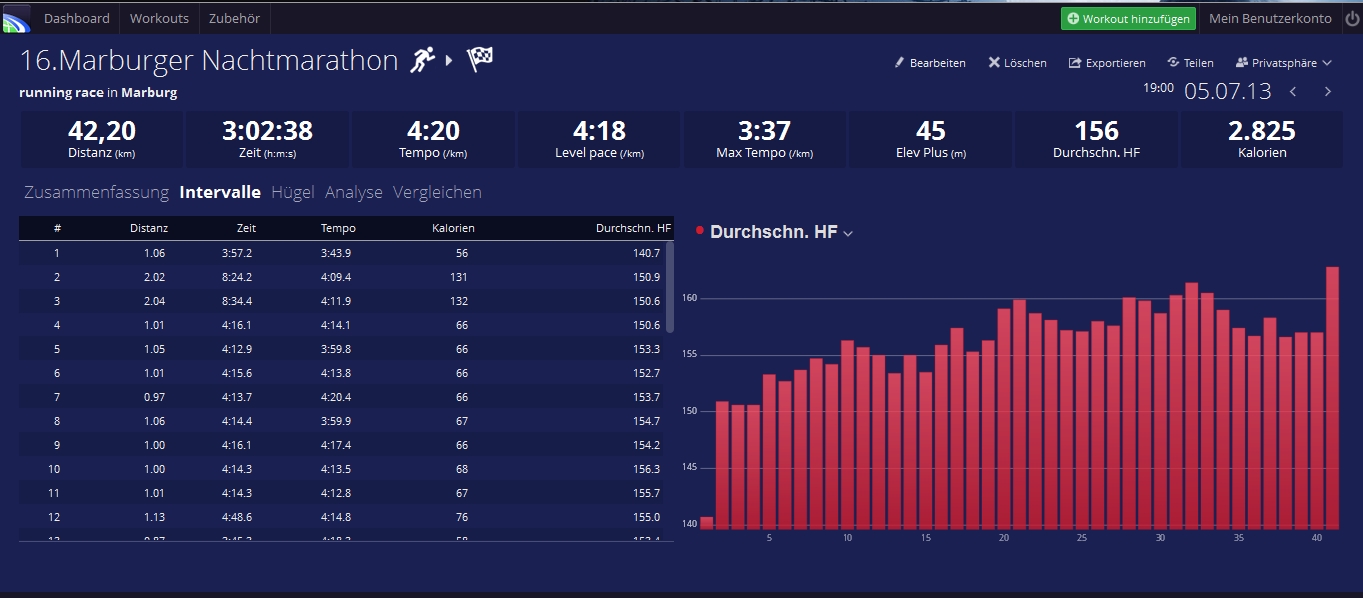Click the checkered race flag icon
This screenshot has height=598, width=1363.
[x=480, y=60]
